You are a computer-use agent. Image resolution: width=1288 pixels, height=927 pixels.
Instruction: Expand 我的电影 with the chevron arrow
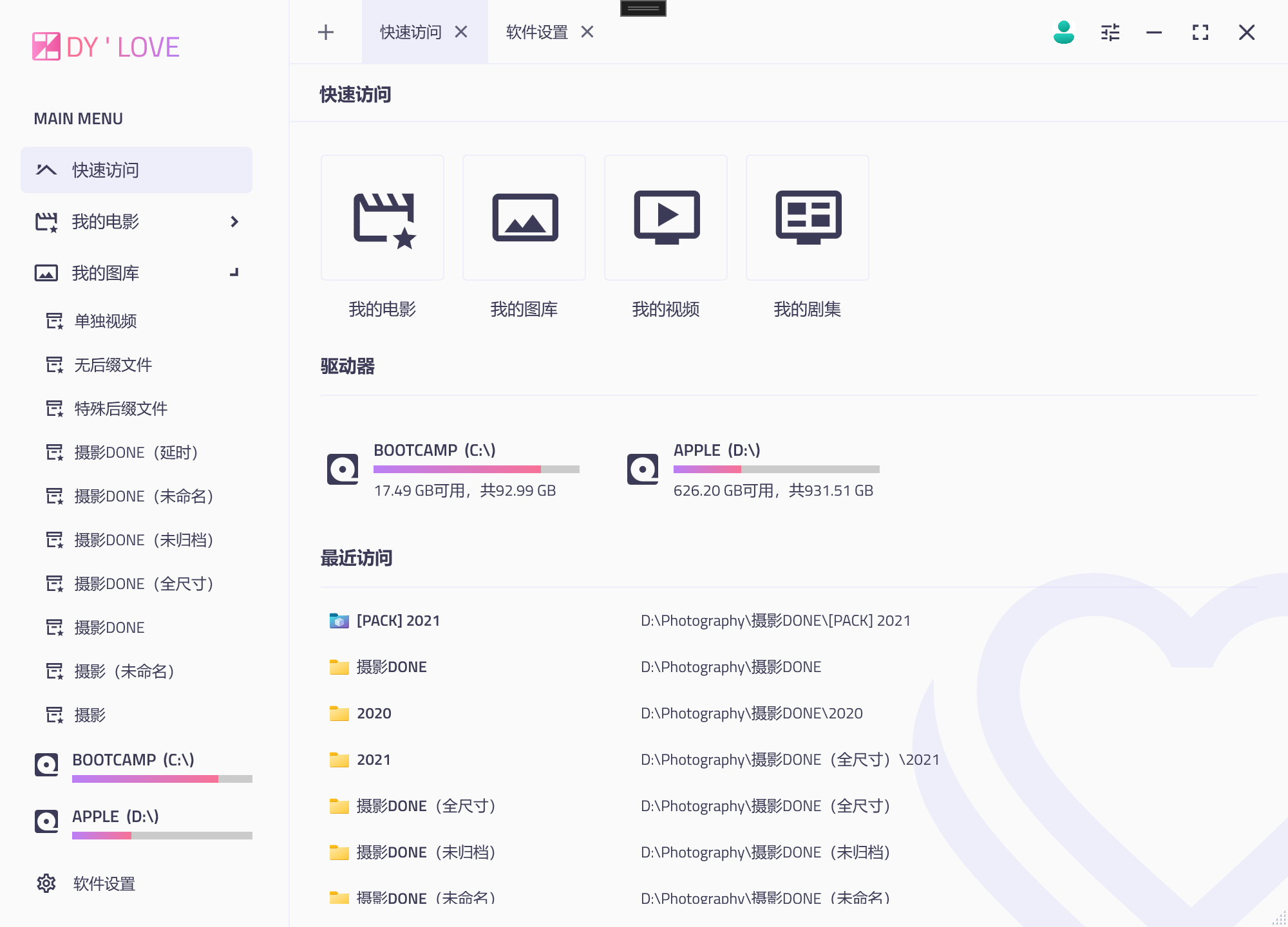[234, 221]
